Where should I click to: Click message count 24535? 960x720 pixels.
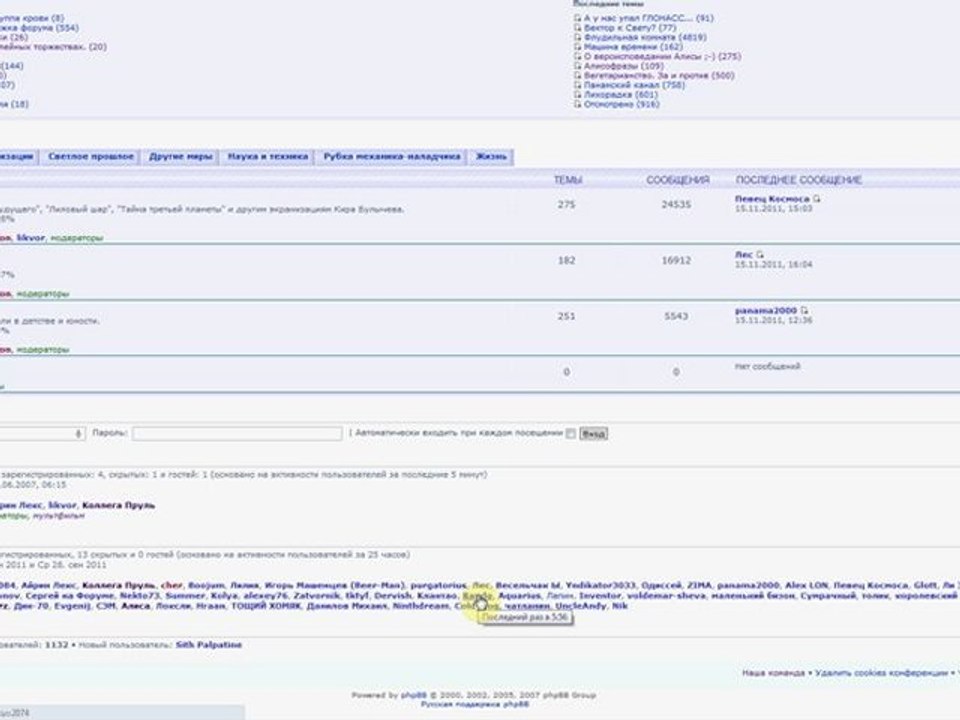coord(676,204)
